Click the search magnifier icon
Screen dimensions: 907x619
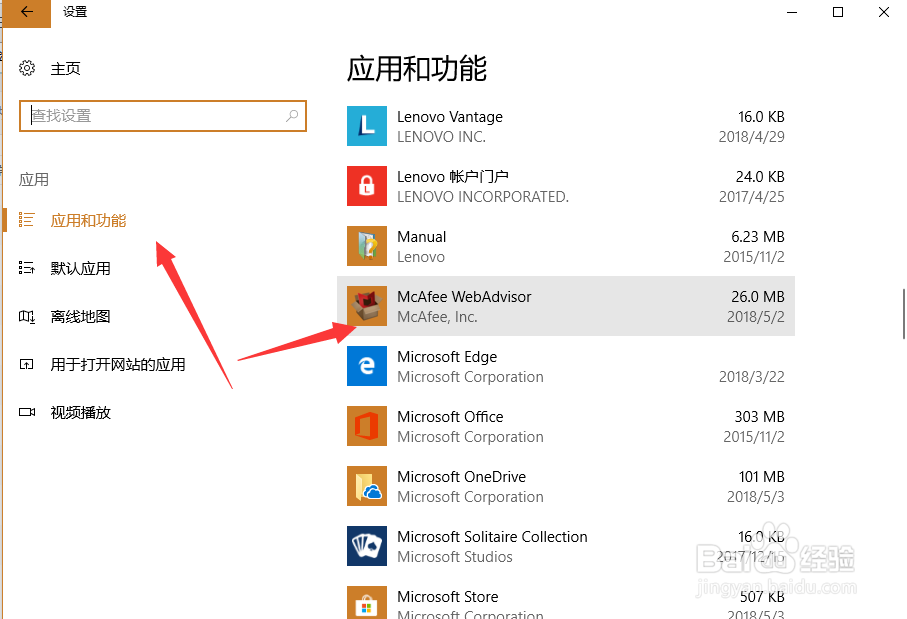pyautogui.click(x=292, y=116)
